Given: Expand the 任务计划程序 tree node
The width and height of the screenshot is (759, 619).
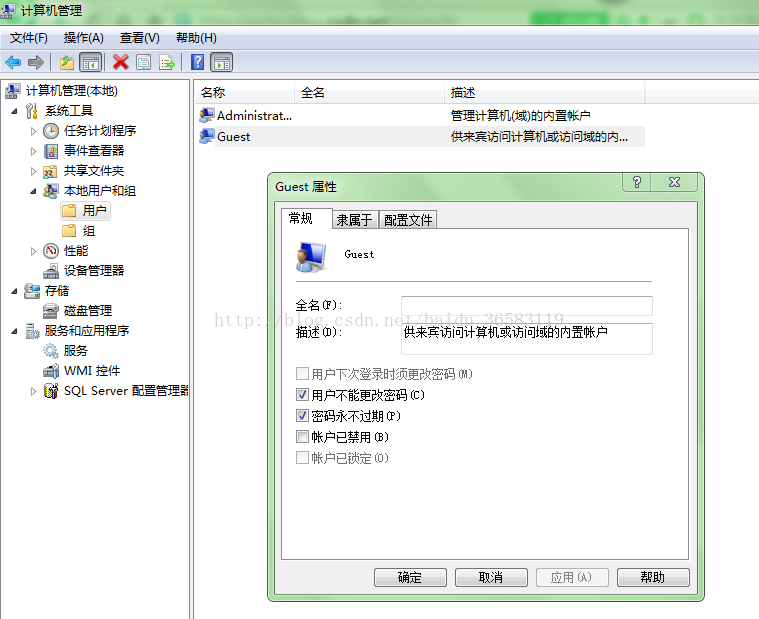Looking at the screenshot, I should pos(33,131).
